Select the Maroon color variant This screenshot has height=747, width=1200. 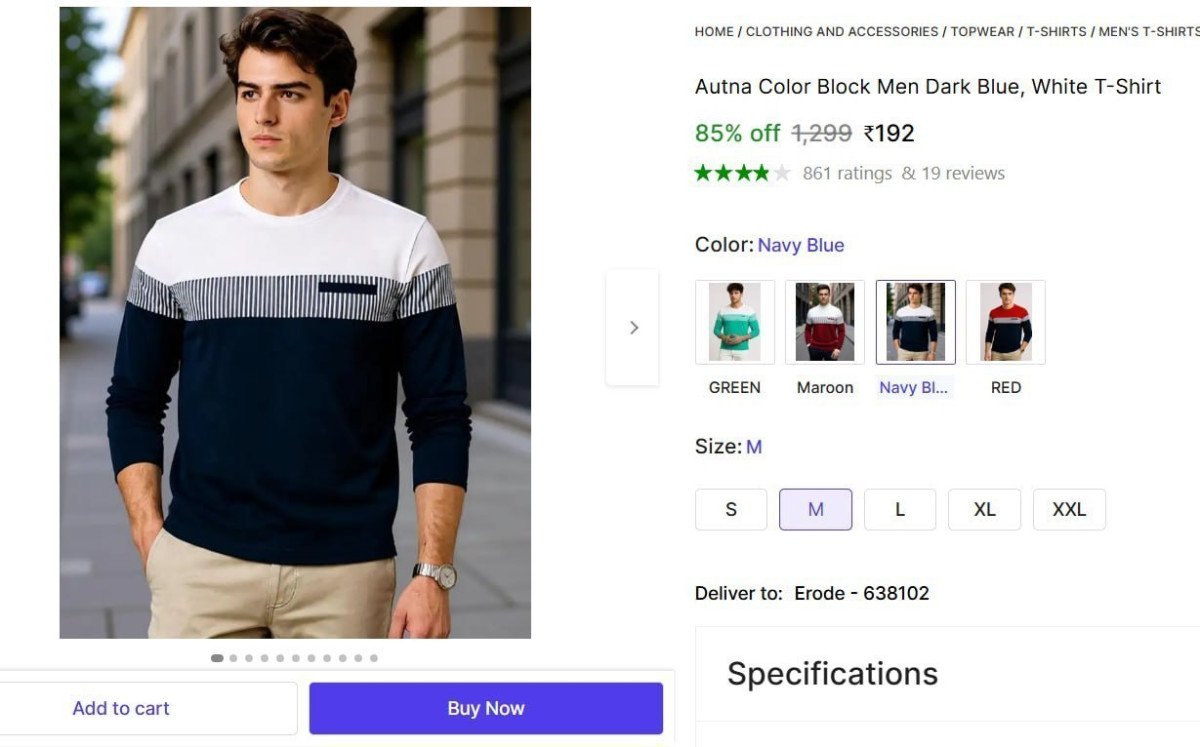825,321
